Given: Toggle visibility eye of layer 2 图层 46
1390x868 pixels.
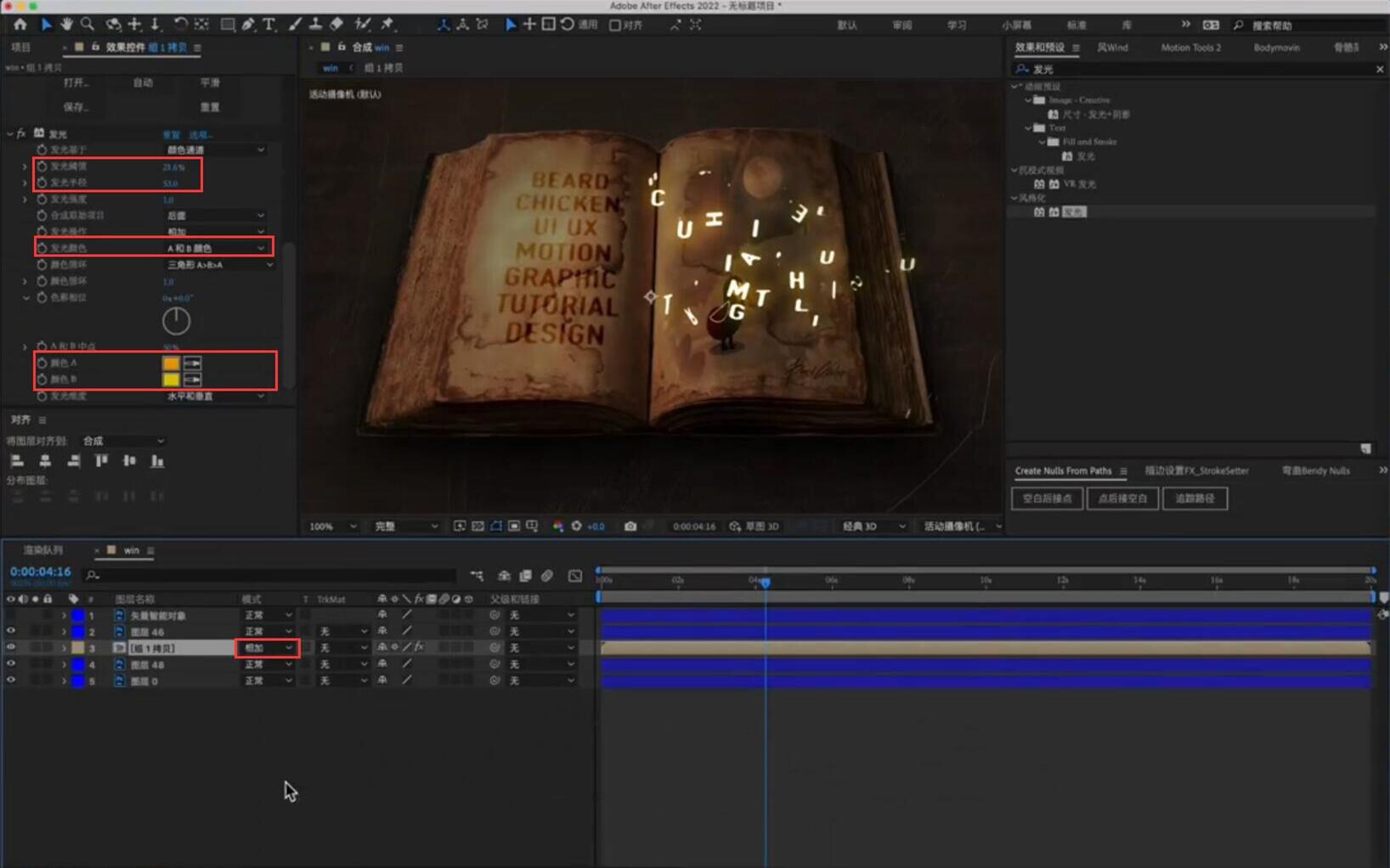Looking at the screenshot, I should pyautogui.click(x=11, y=631).
